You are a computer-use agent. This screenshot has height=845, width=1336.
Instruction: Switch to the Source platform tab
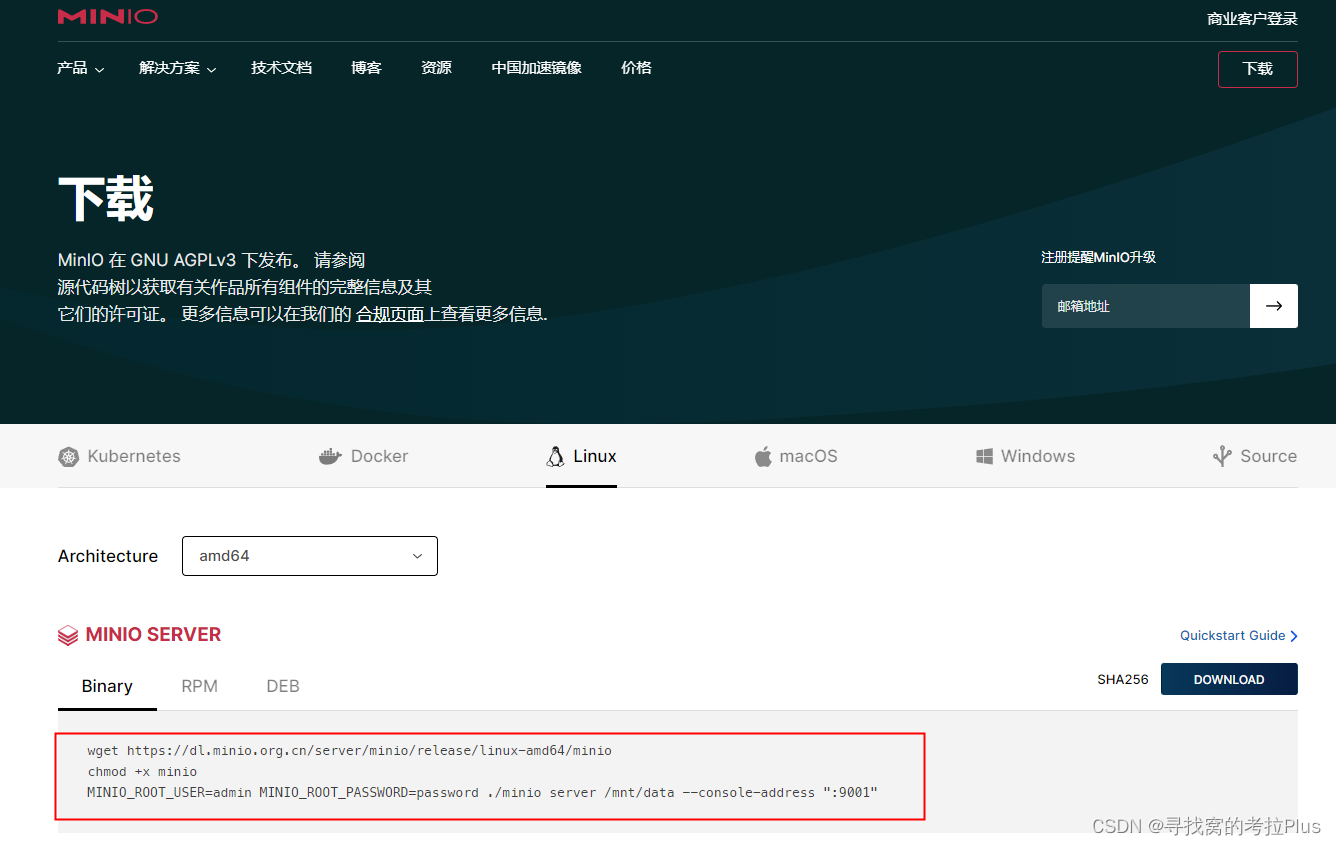(1255, 457)
